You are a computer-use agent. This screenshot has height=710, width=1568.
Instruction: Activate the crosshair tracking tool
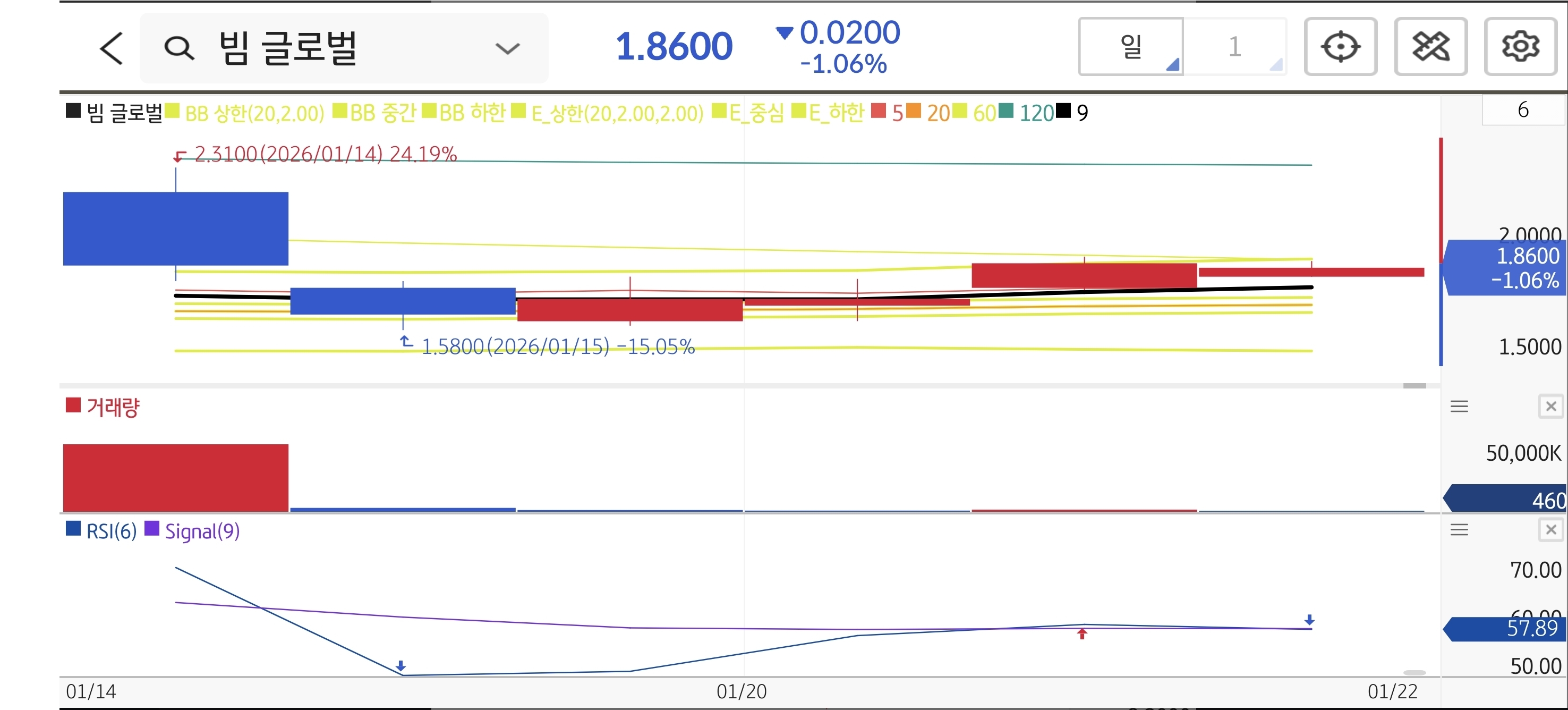tap(1340, 47)
